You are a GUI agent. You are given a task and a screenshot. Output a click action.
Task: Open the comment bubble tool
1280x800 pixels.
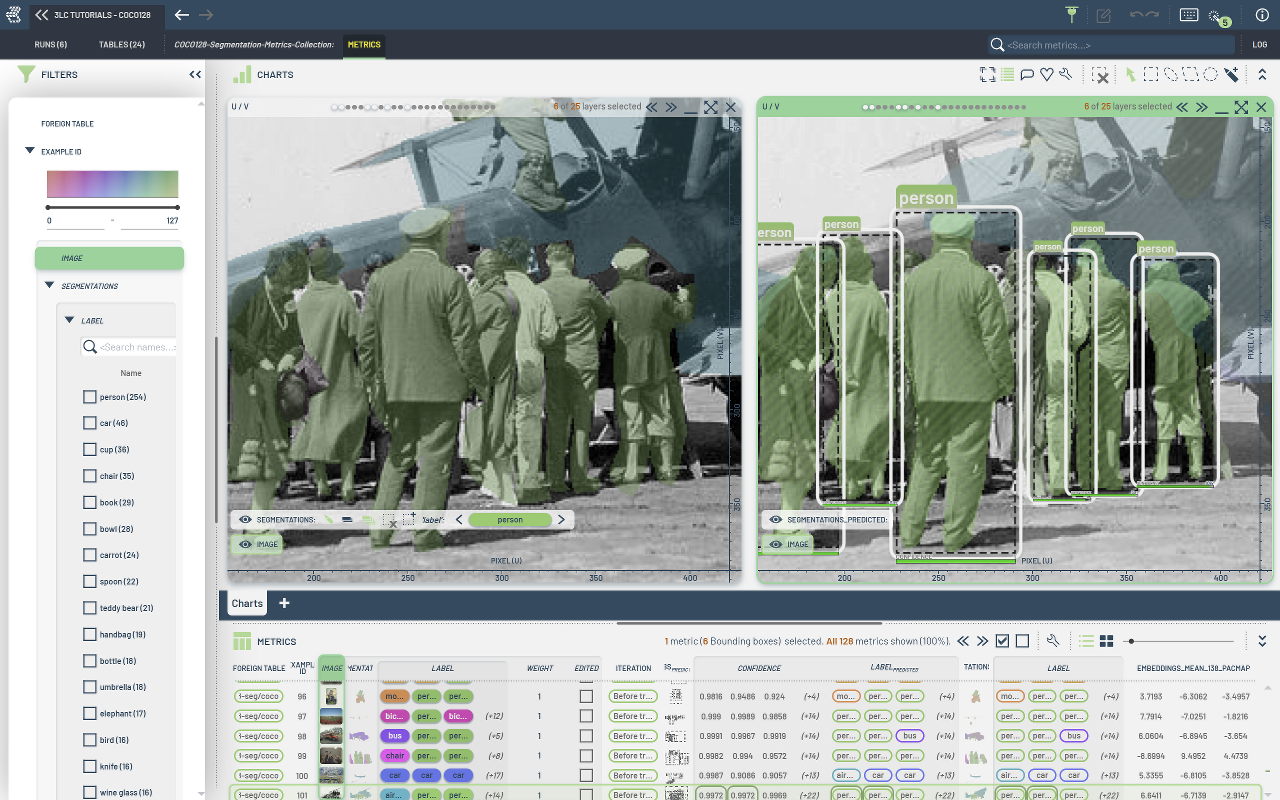1027,74
